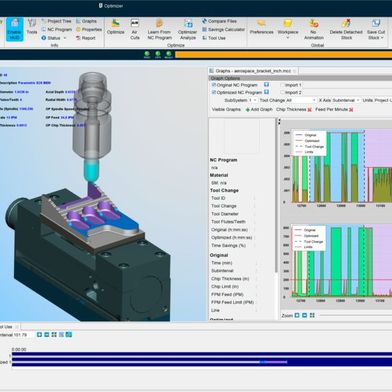Click the upper chip thickness graph
This screenshot has width=392, height=392.
tap(342, 166)
